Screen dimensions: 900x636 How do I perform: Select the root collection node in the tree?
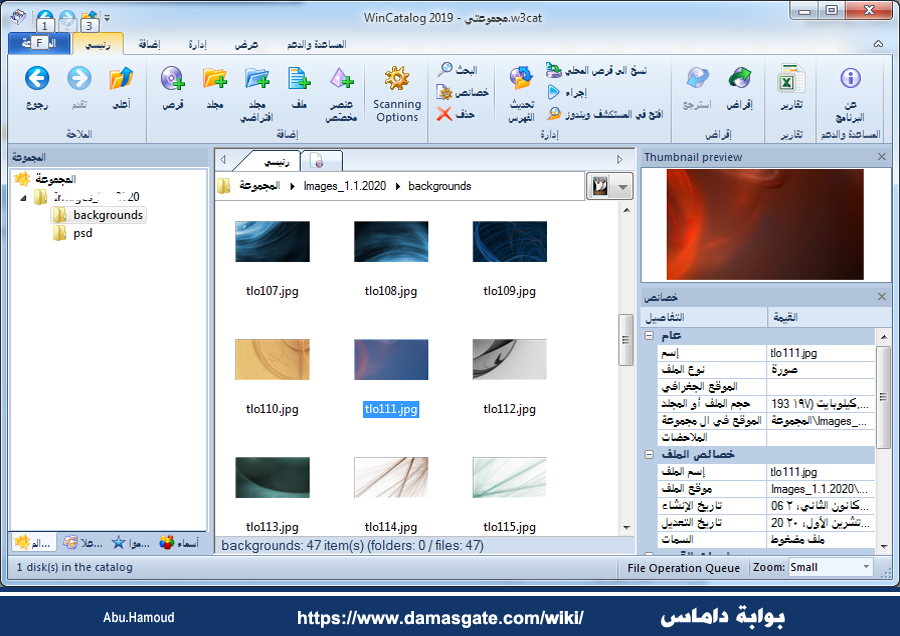46,179
